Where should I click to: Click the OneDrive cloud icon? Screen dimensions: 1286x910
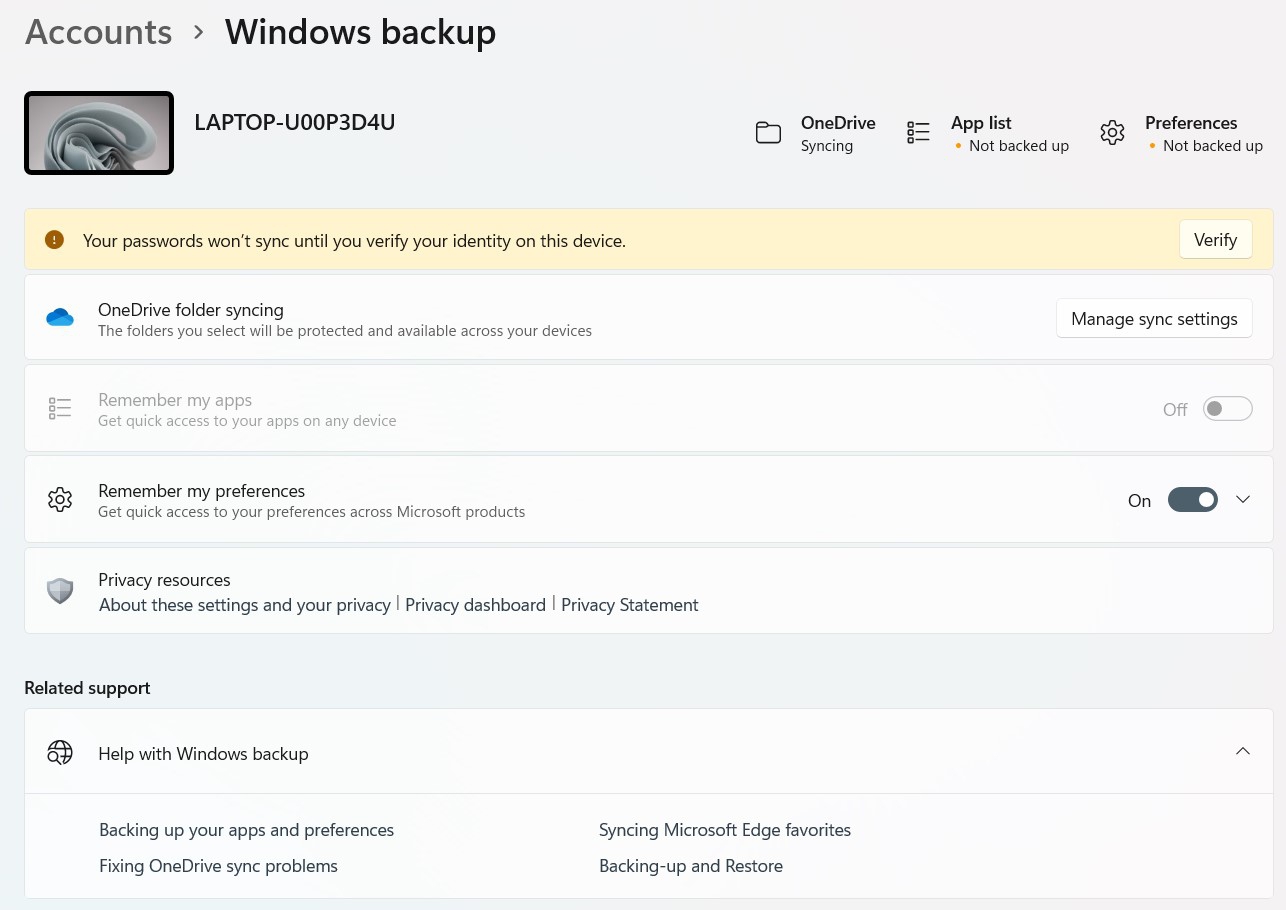tap(60, 318)
